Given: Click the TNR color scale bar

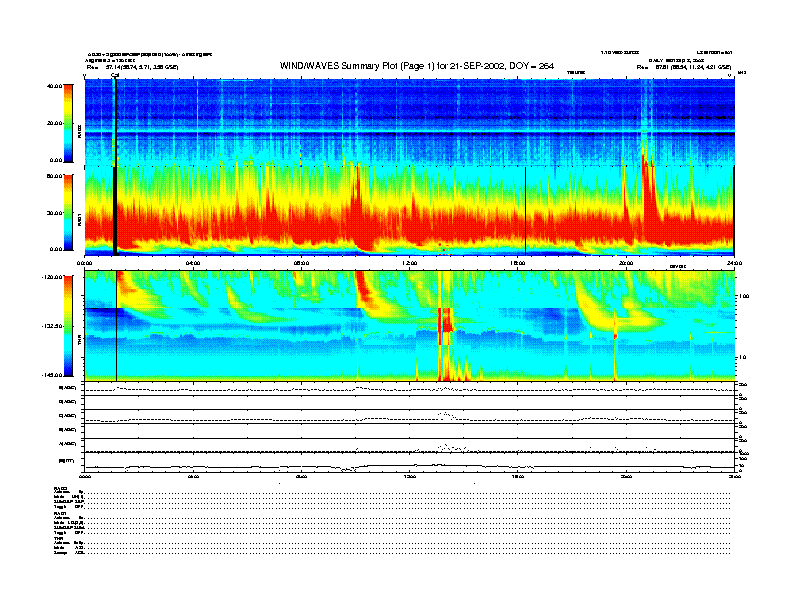Looking at the screenshot, I should 68,326.
